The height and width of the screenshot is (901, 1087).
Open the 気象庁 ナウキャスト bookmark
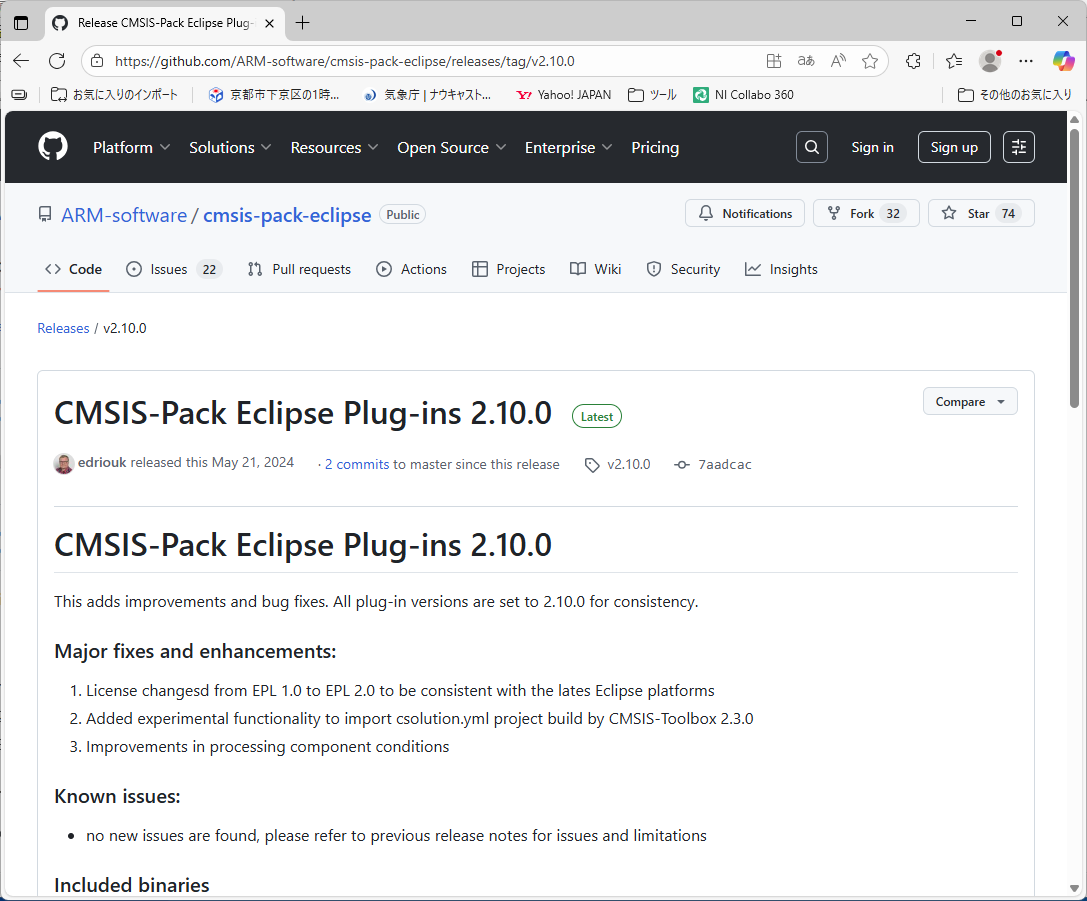427,95
